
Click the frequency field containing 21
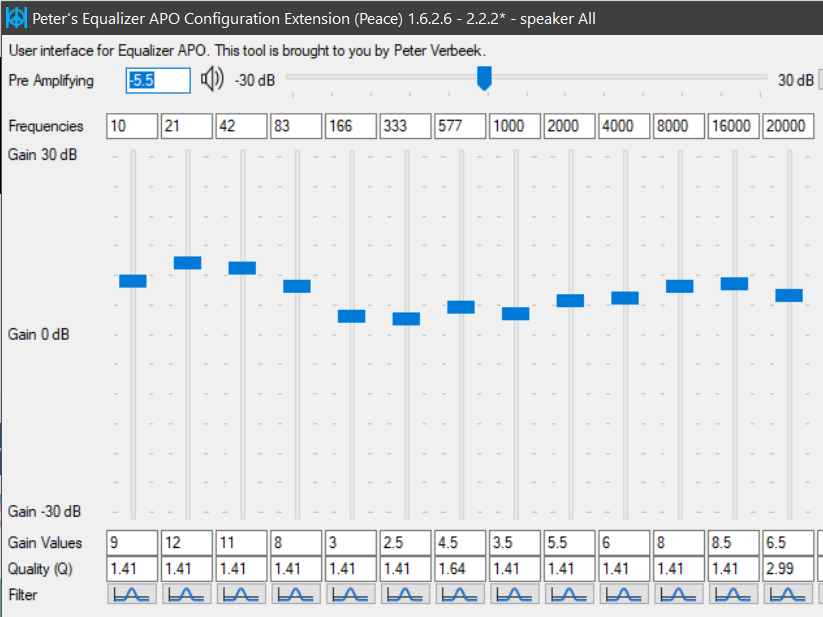(186, 126)
